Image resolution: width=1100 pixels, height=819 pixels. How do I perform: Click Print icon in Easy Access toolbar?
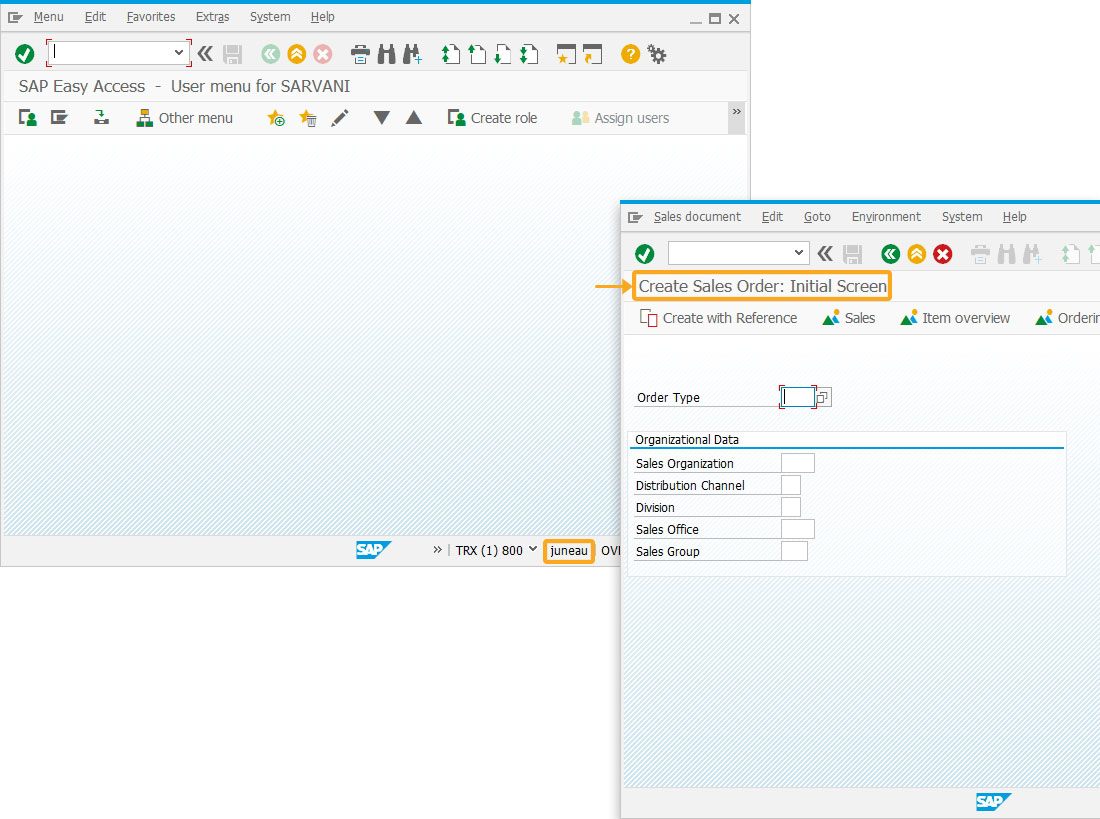coord(360,54)
